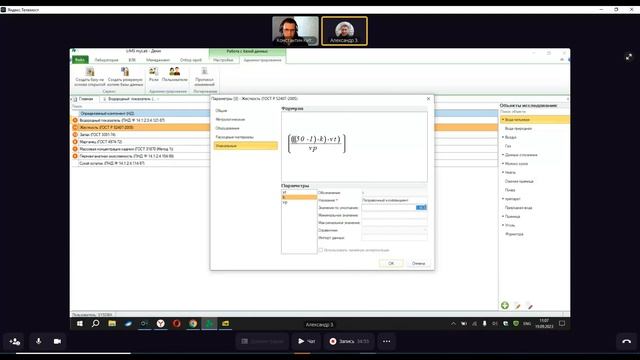Open the Протокол изменений ribbon icon
Image resolution: width=640 pixels, height=360 pixels.
click(x=204, y=71)
